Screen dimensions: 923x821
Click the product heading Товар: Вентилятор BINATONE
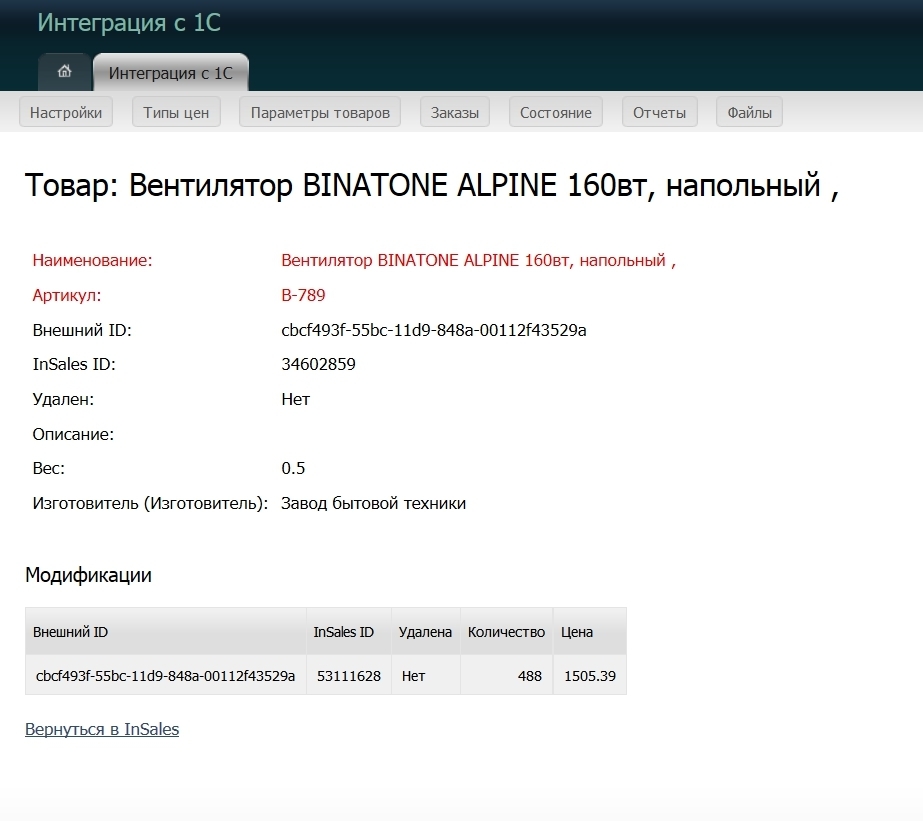pos(431,185)
